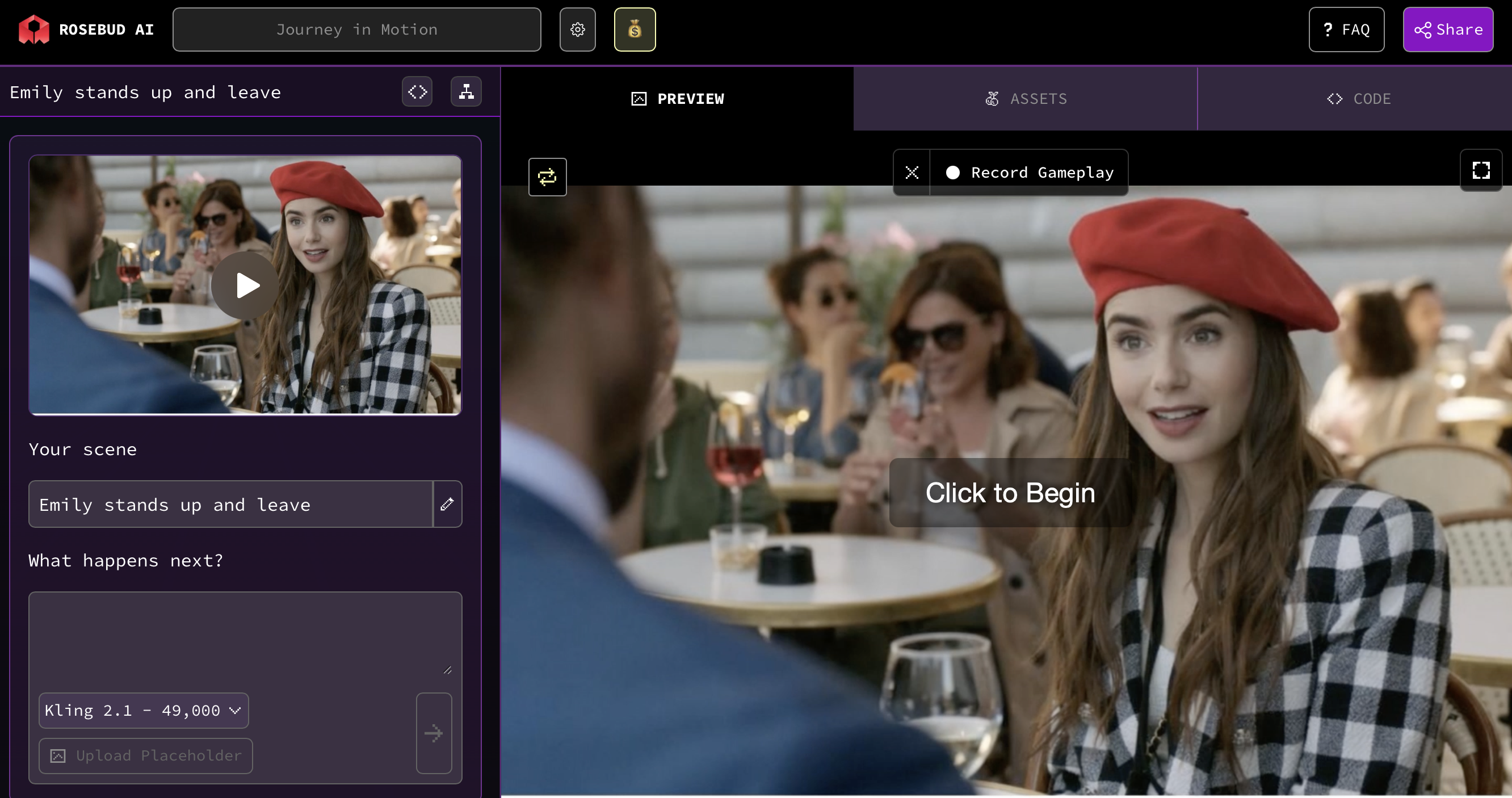1512x798 pixels.
Task: Select the PREVIEW tab
Action: pos(677,99)
